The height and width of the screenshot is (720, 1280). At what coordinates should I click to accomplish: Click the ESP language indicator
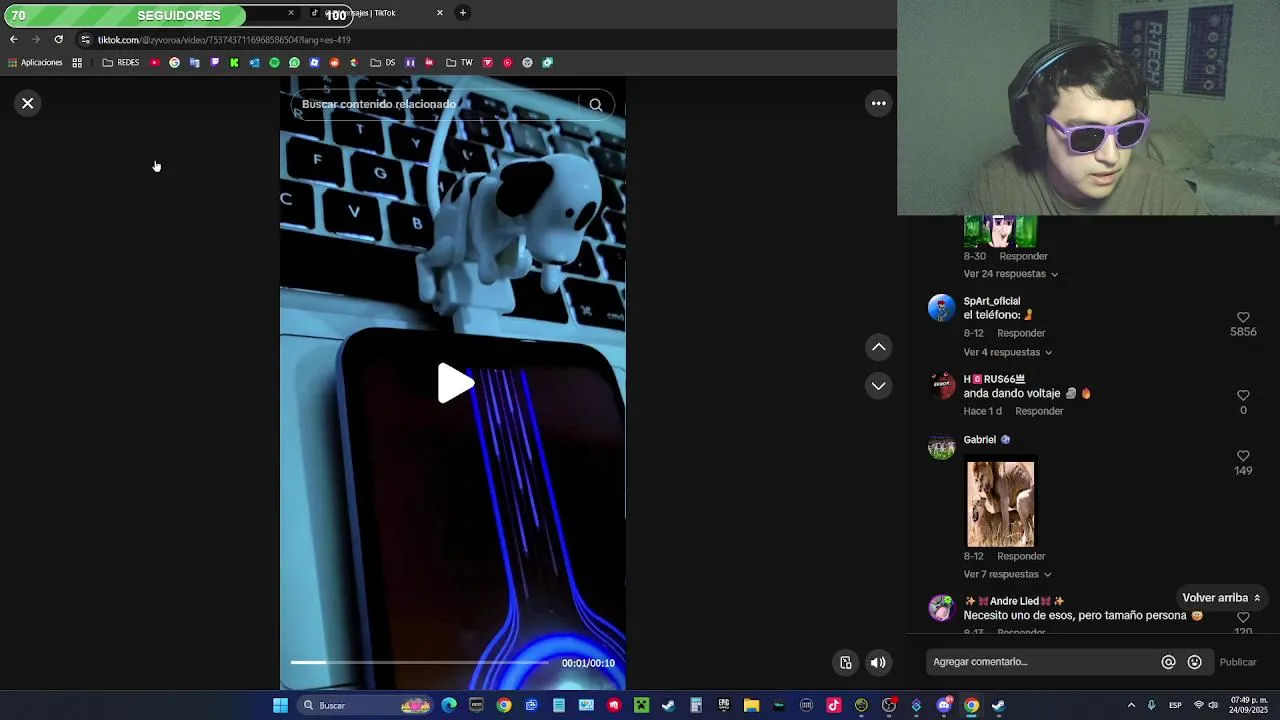[1175, 705]
